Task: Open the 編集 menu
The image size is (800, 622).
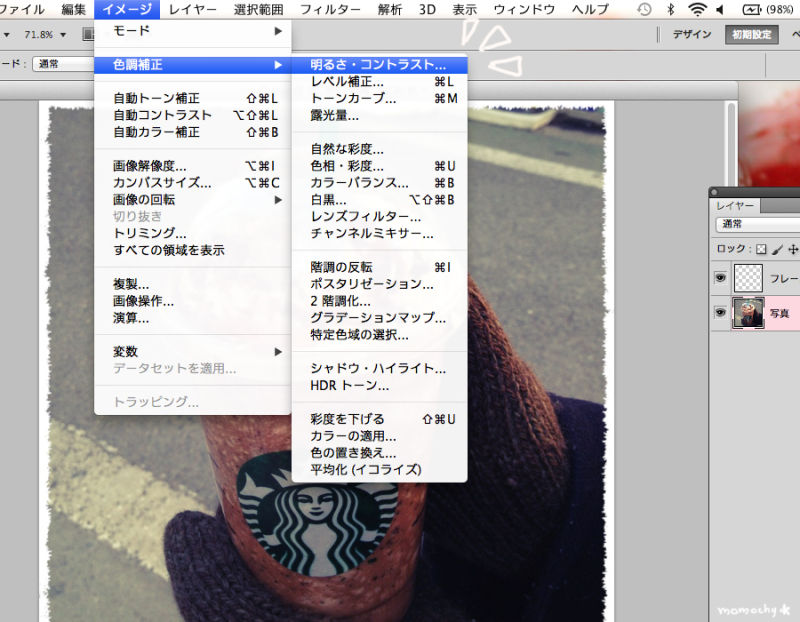Action: pos(73,9)
